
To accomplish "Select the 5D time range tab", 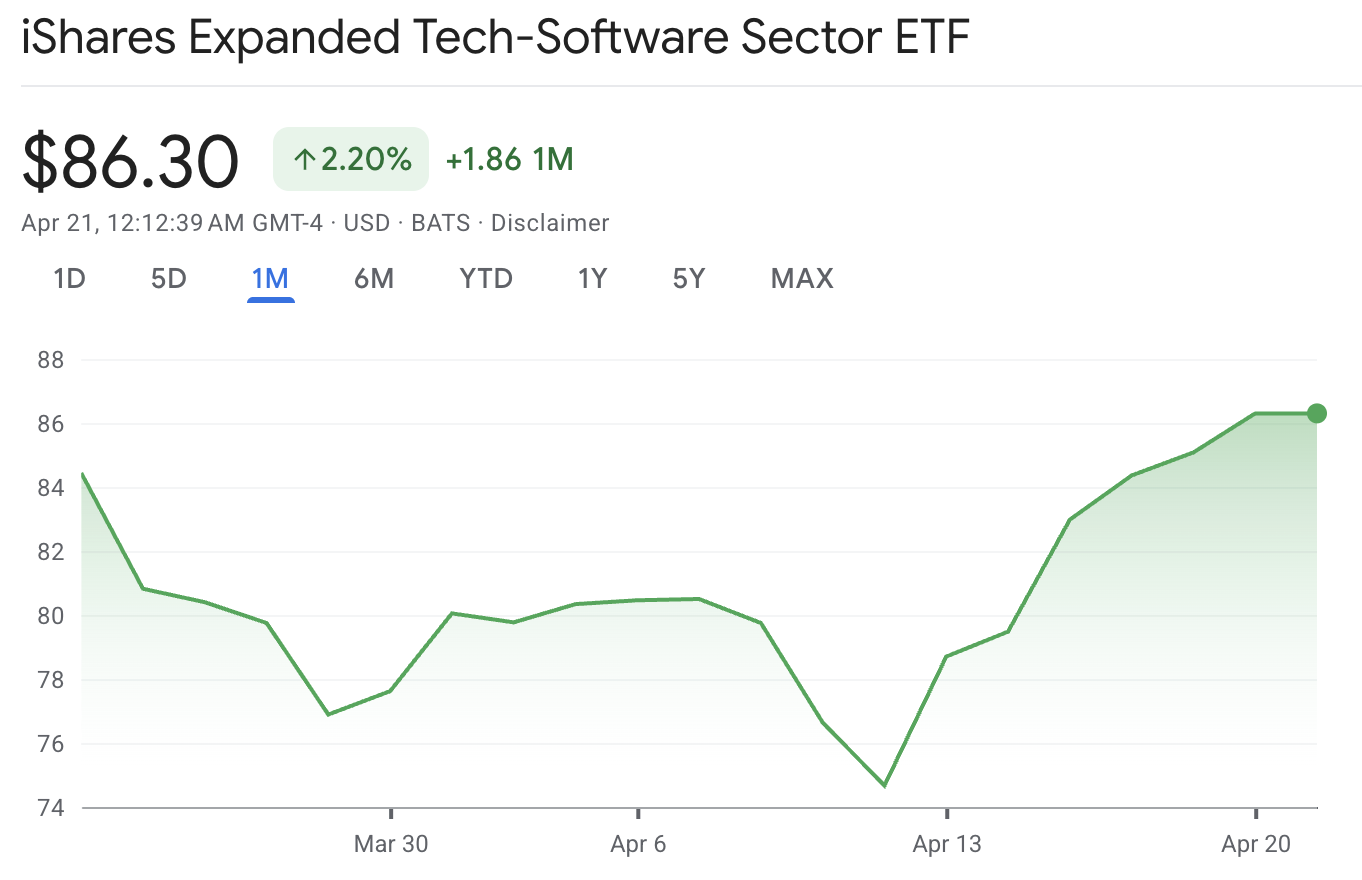I will pyautogui.click(x=168, y=279).
